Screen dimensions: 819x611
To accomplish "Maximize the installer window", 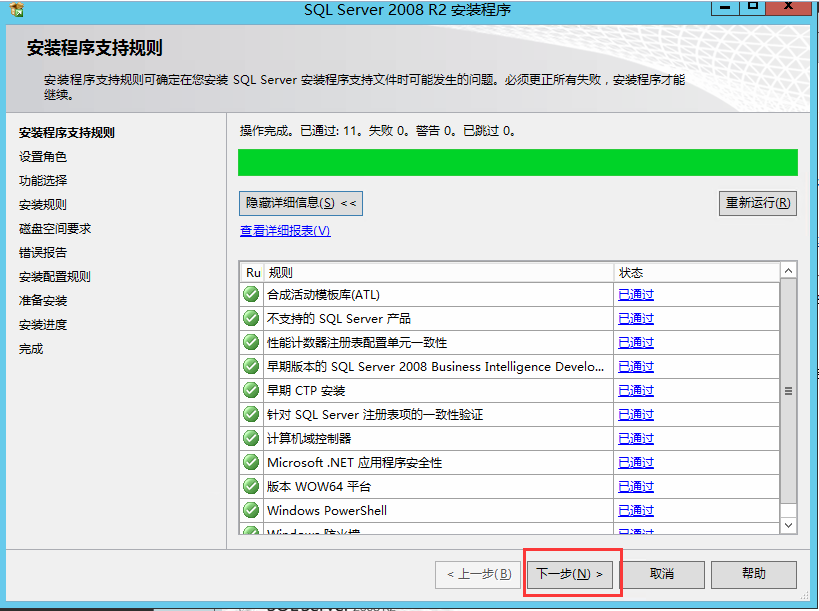I will tap(753, 7).
